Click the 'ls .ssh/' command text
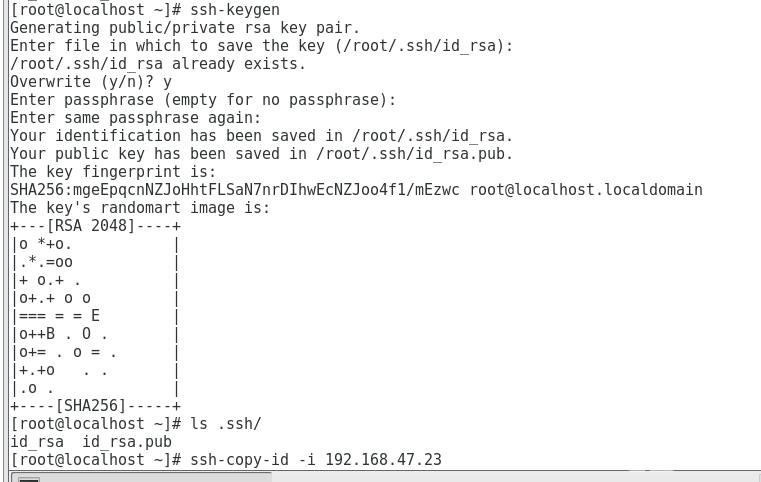 [x=226, y=424]
